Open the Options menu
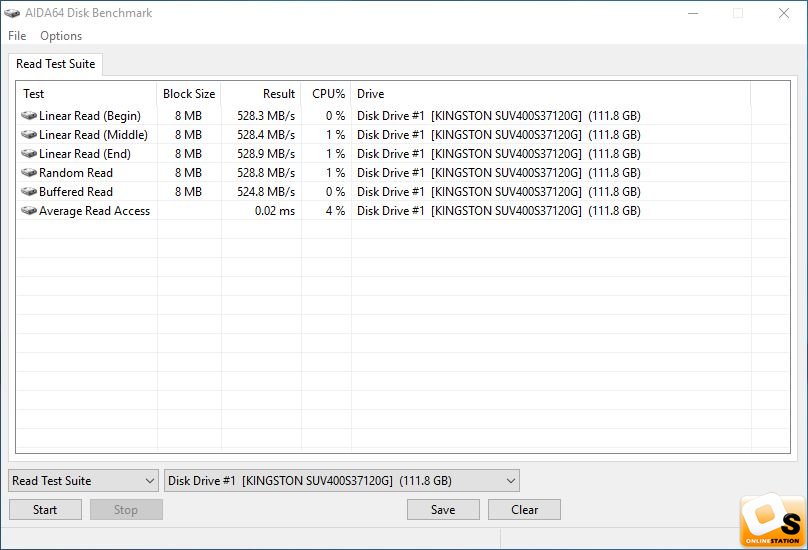The height and width of the screenshot is (550, 808). pyautogui.click(x=61, y=36)
